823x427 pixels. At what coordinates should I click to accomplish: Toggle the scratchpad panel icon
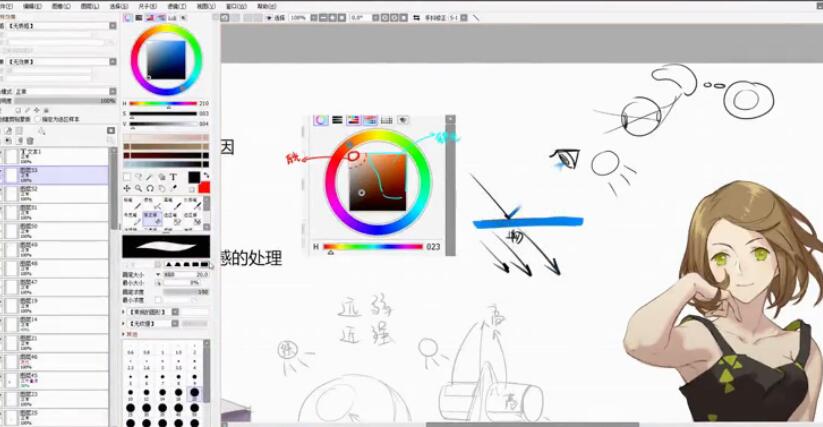[x=183, y=18]
